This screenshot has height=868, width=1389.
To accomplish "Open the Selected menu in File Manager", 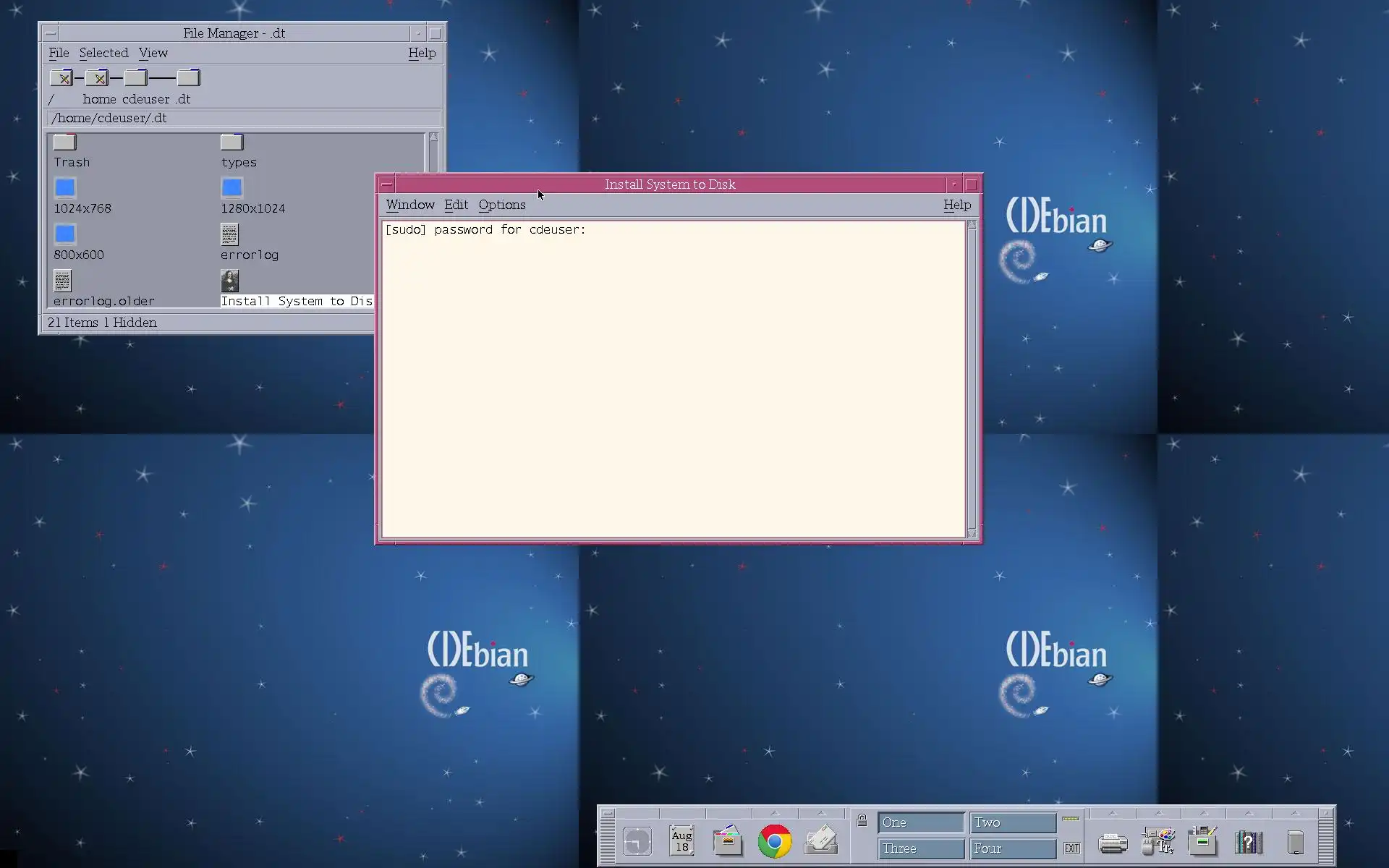I will 103,53.
